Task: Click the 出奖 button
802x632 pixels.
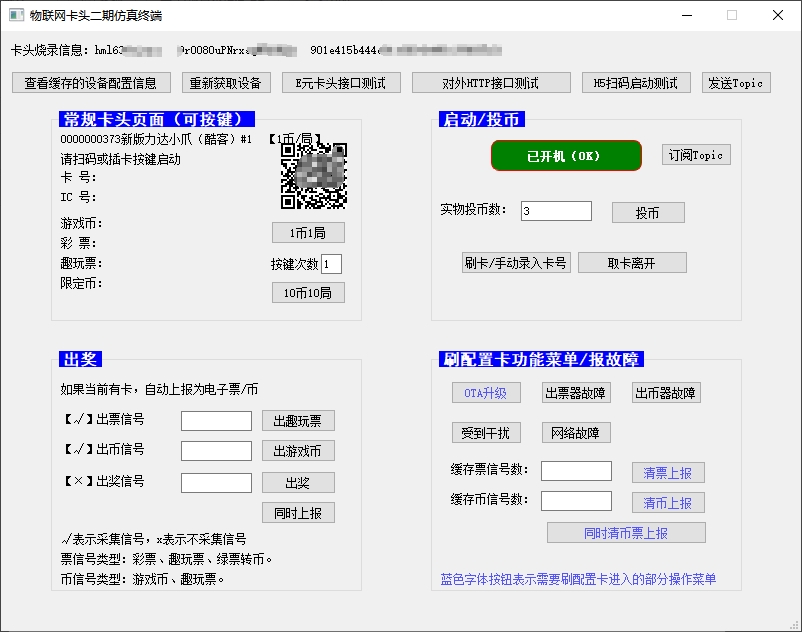Action: tap(298, 483)
